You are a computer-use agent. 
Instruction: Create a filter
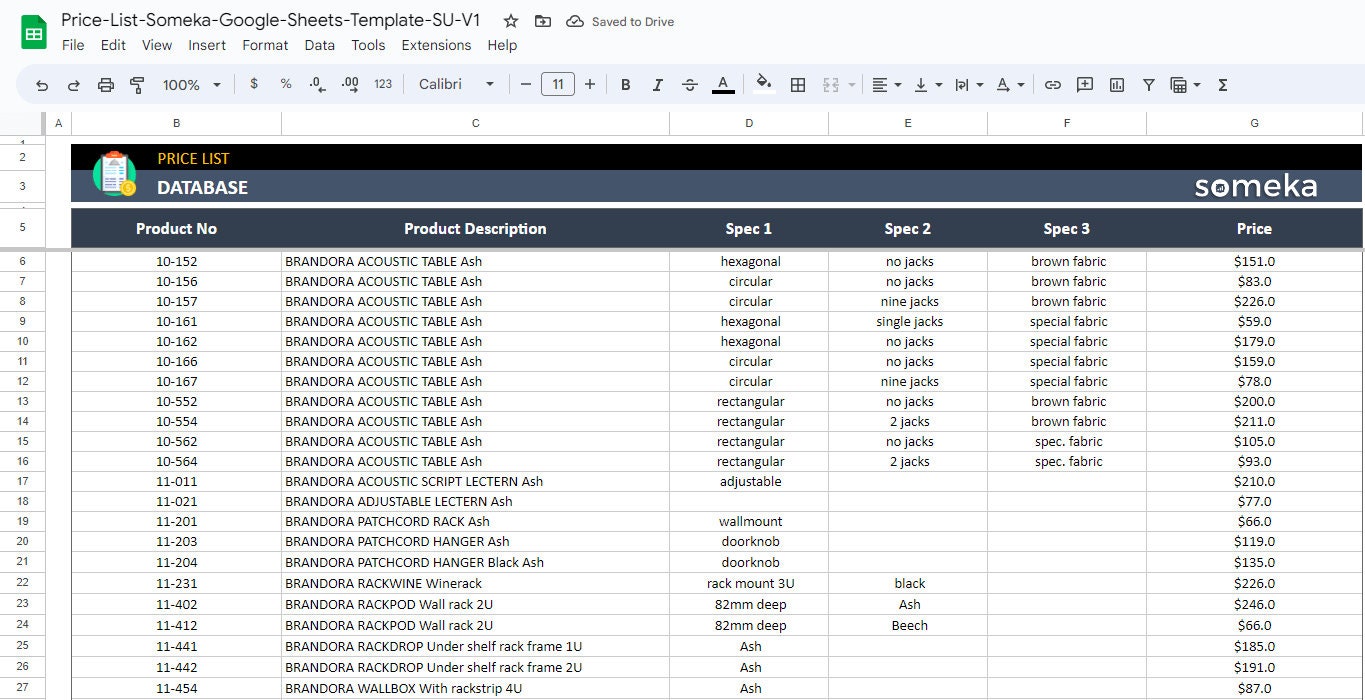(x=1148, y=84)
